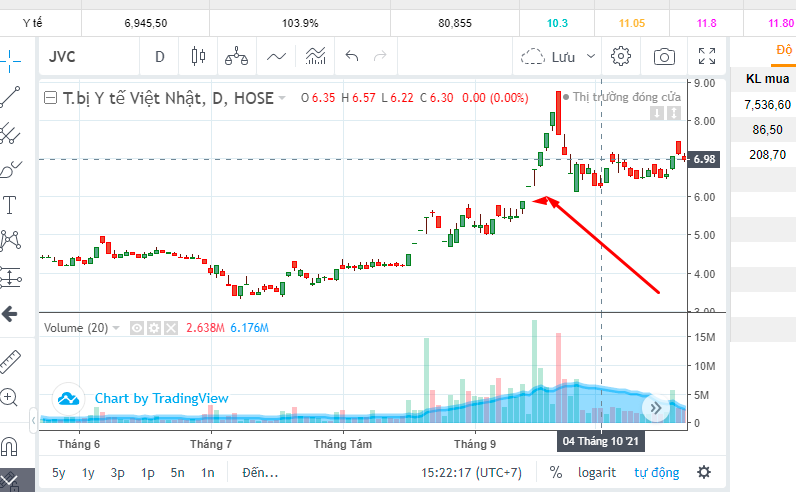Viewport: 796px width, 496px height.
Task: Toggle logarit scale mode
Action: (x=596, y=473)
